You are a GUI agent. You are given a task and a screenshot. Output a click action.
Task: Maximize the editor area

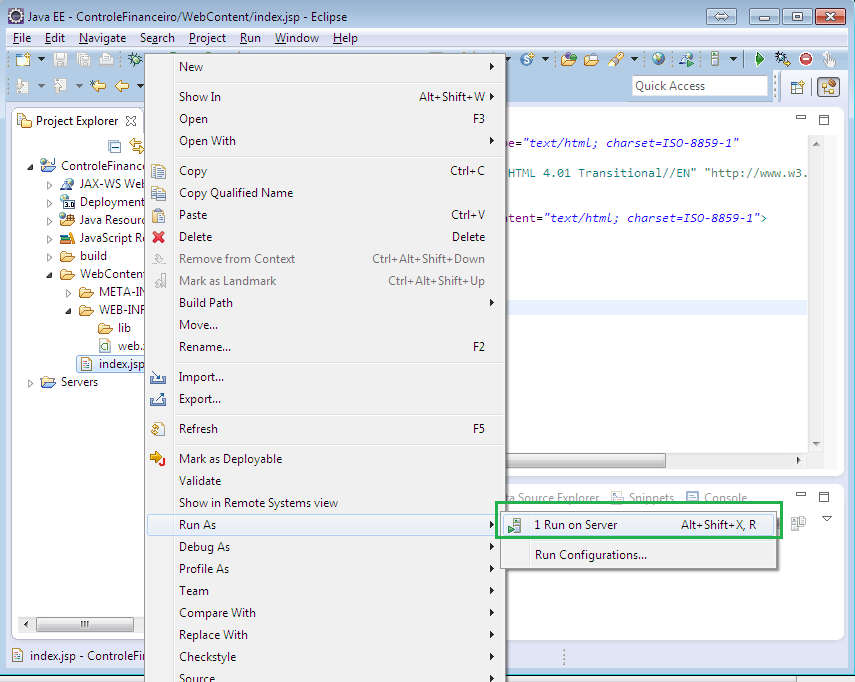click(824, 119)
